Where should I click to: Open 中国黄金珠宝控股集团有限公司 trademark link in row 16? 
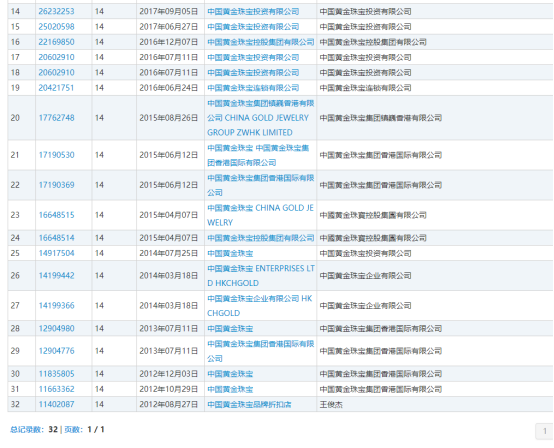point(260,42)
